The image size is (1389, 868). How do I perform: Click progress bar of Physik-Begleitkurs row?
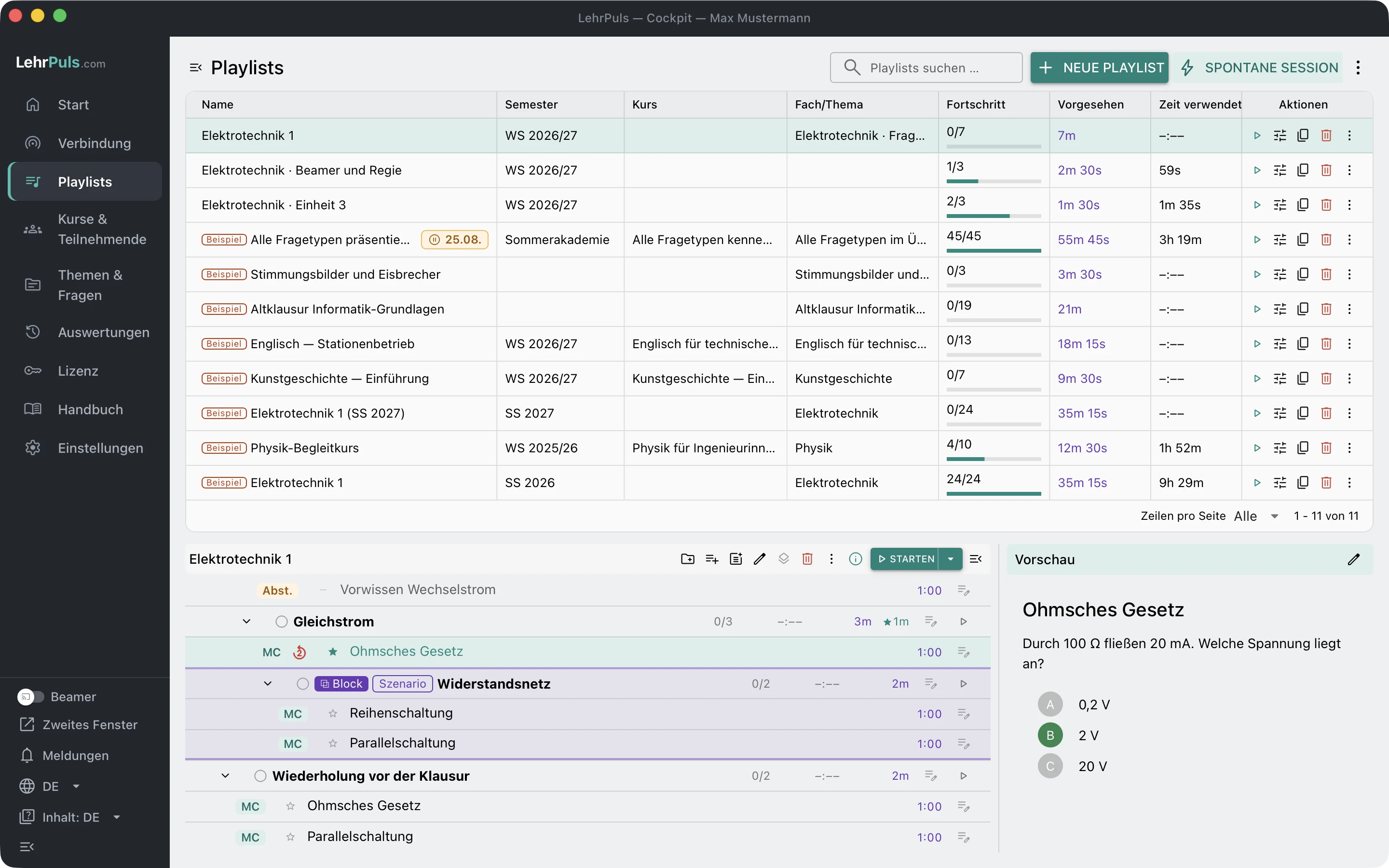(x=994, y=459)
